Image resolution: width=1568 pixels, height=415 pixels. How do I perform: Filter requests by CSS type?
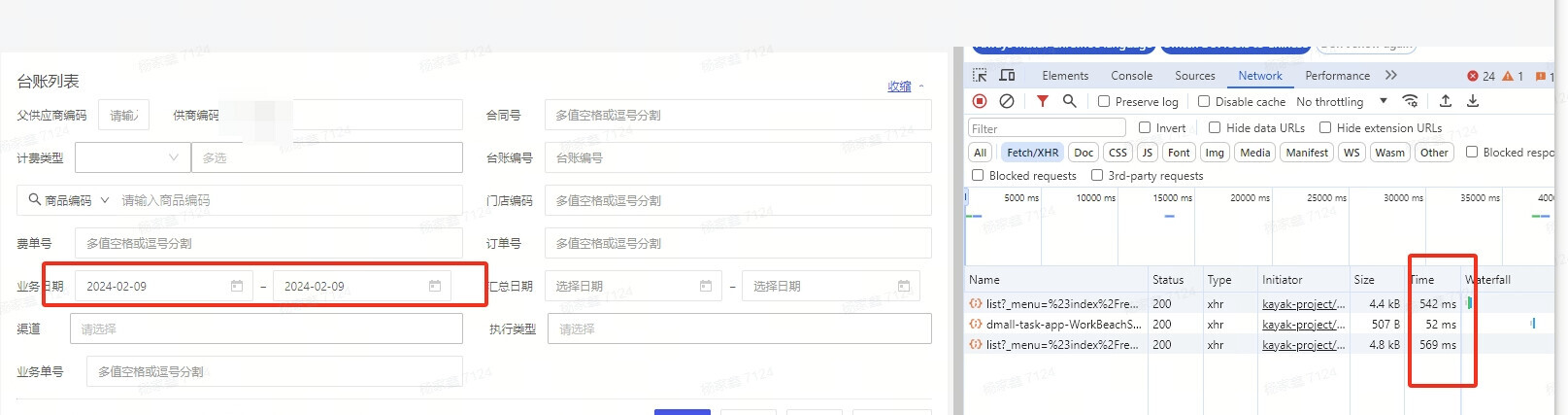click(x=1118, y=153)
